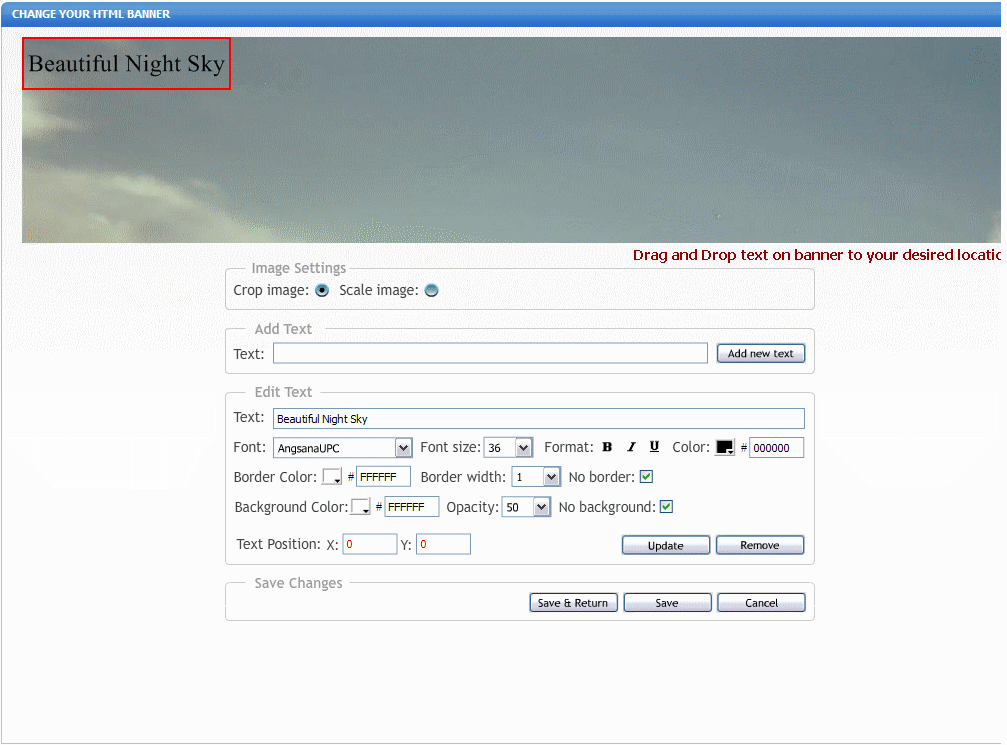Viewport: 1007px width, 745px height.
Task: Click the text color hex field 000000
Action: 776,448
